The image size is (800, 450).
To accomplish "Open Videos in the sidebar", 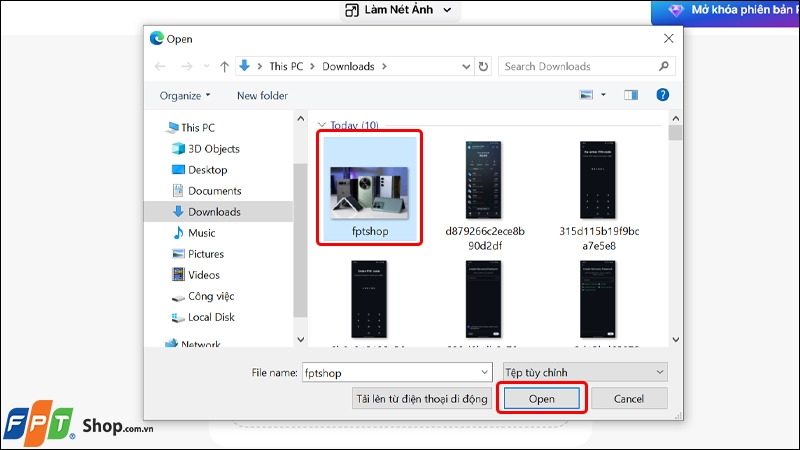I will [x=204, y=275].
